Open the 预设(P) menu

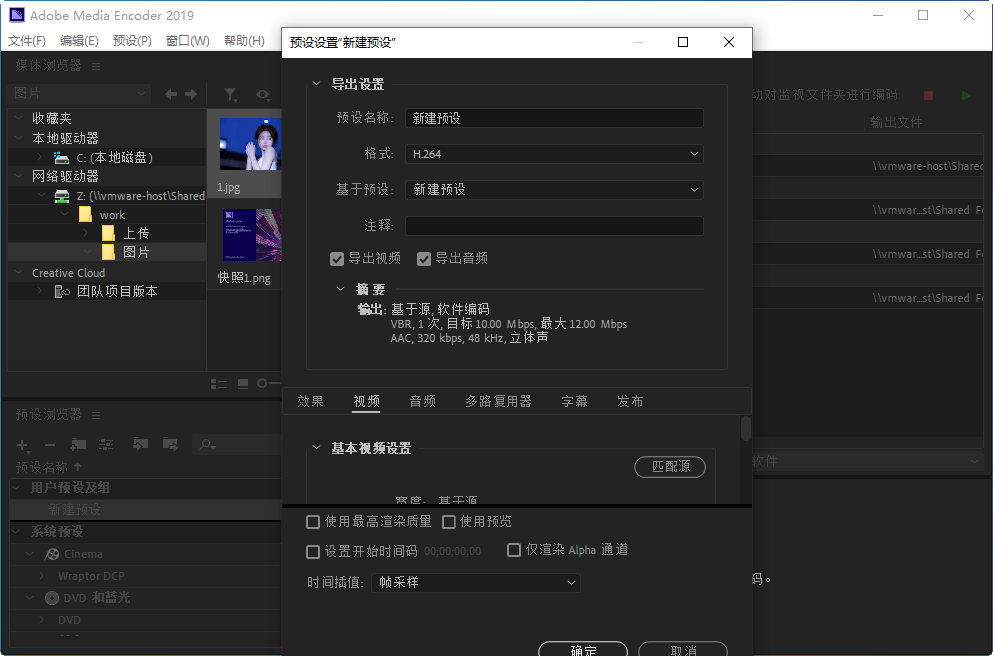point(130,40)
